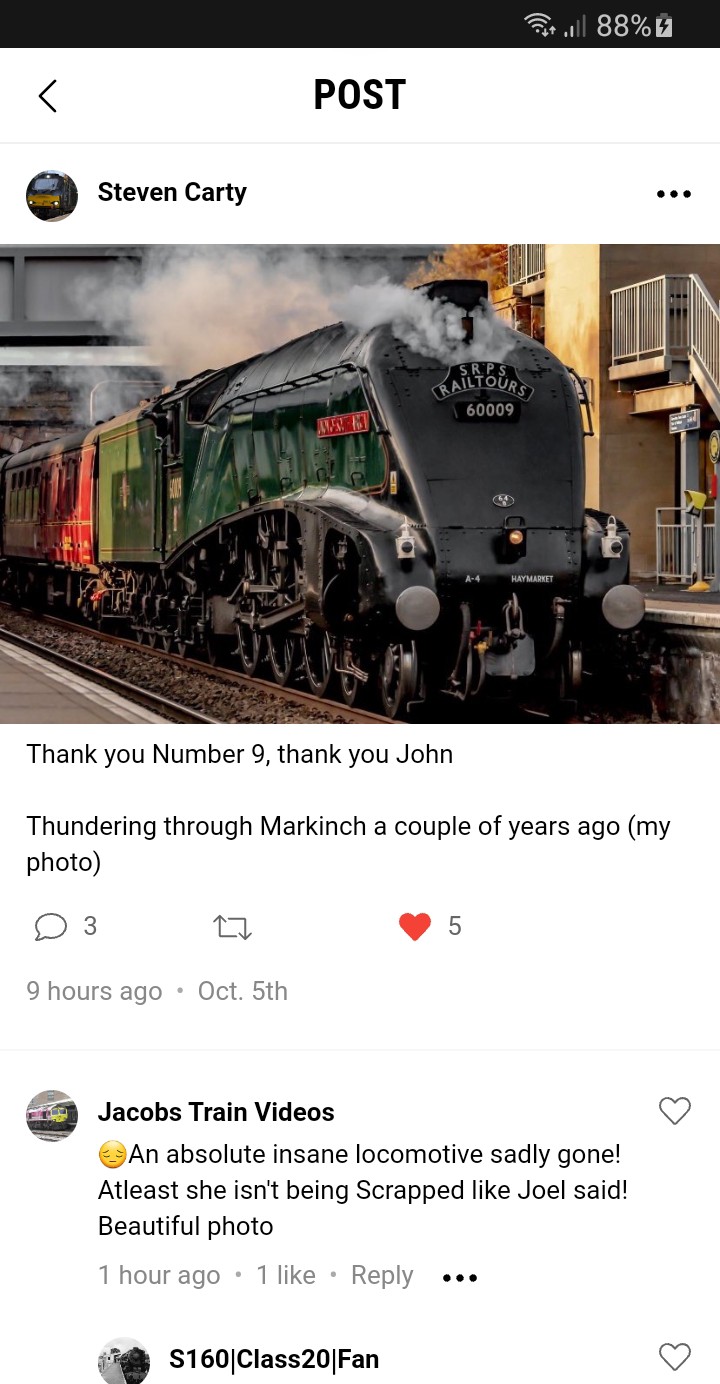The width and height of the screenshot is (720, 1384).
Task: Open the post options three-dot menu
Action: 673,194
